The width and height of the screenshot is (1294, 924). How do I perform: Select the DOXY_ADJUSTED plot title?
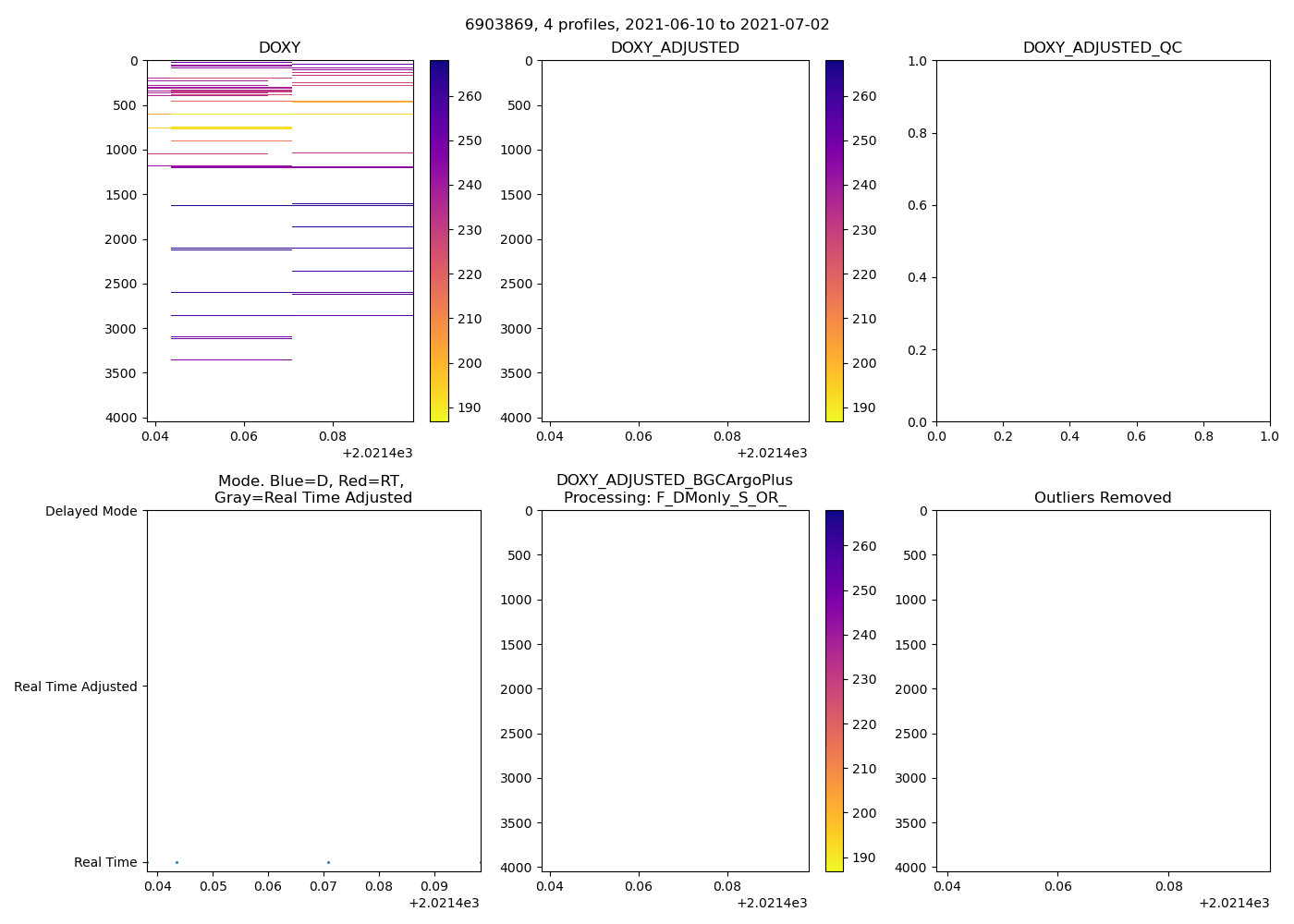(x=675, y=48)
